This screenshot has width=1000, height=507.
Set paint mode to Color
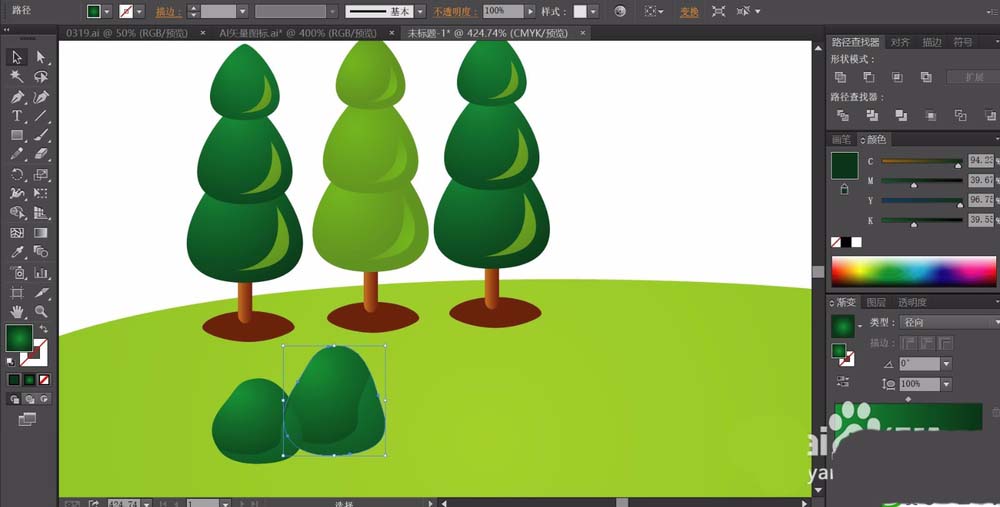(14, 380)
